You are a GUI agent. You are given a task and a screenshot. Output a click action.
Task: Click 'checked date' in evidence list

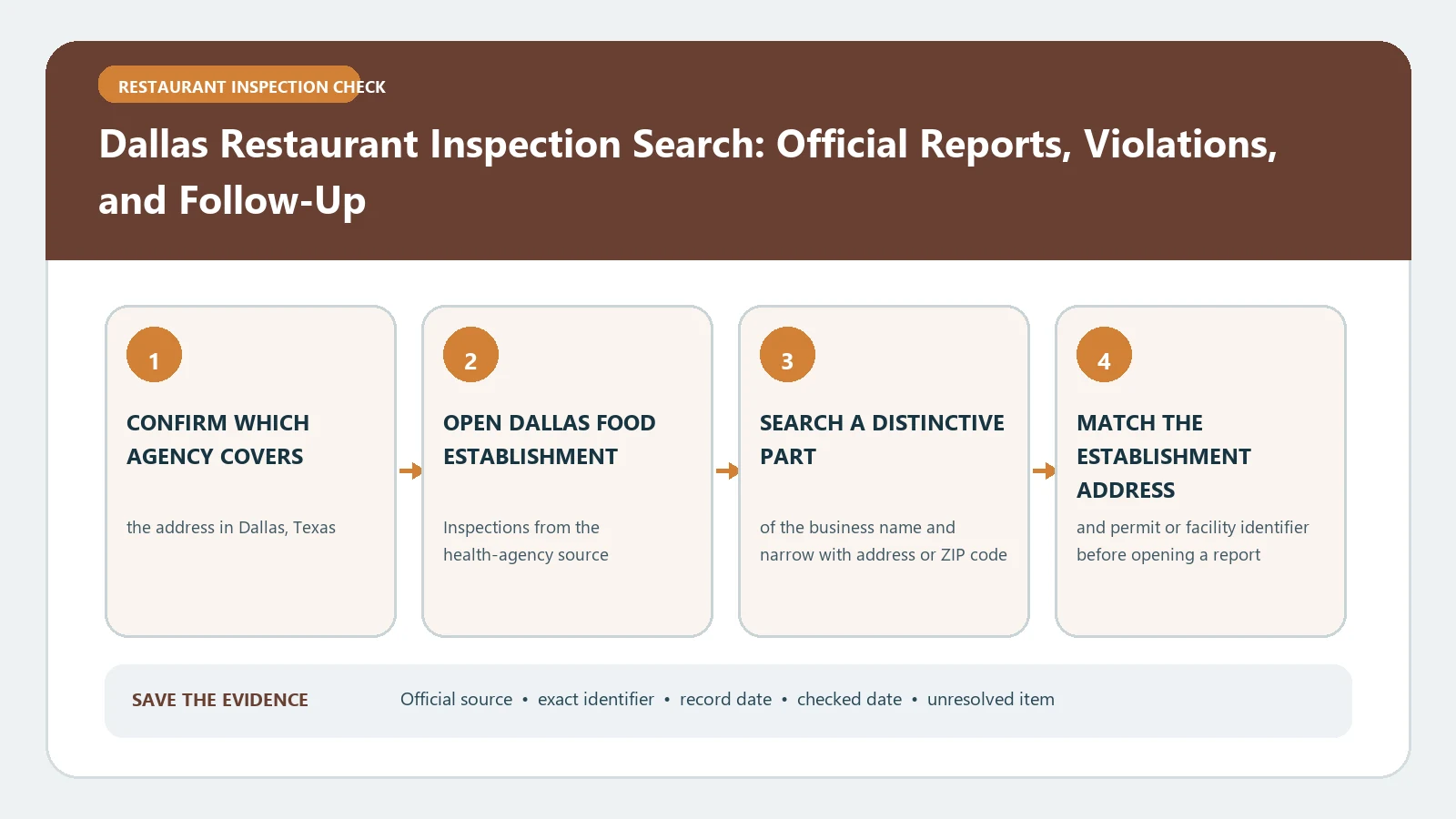click(849, 700)
